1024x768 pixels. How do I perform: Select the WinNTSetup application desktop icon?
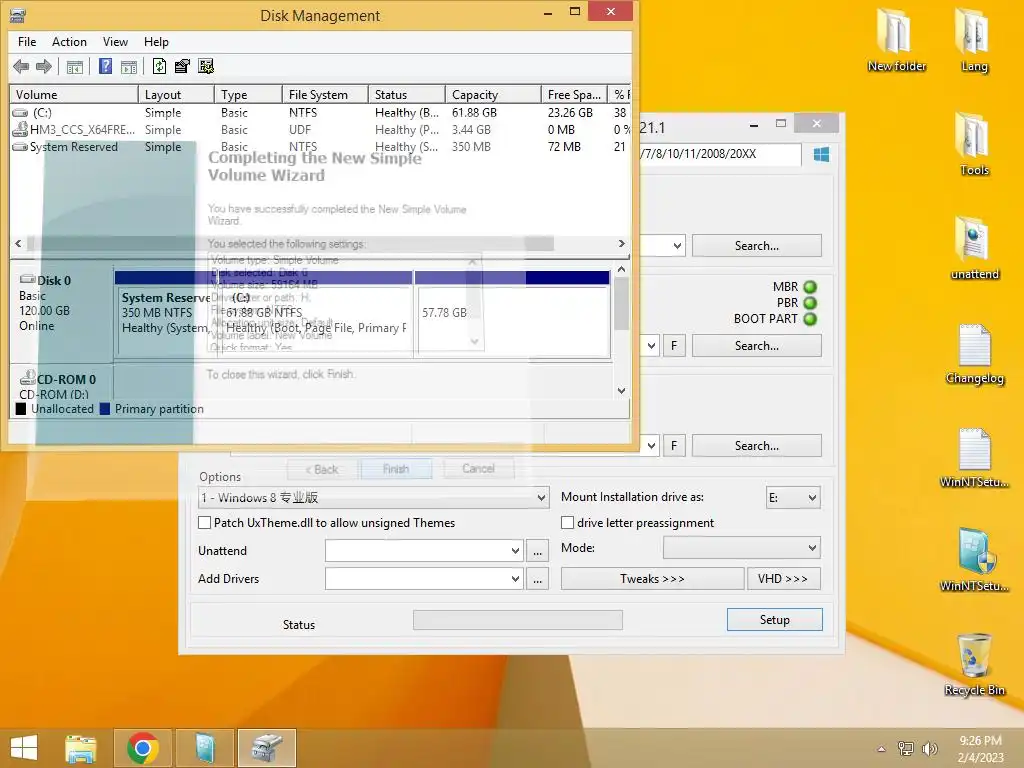pyautogui.click(x=974, y=560)
